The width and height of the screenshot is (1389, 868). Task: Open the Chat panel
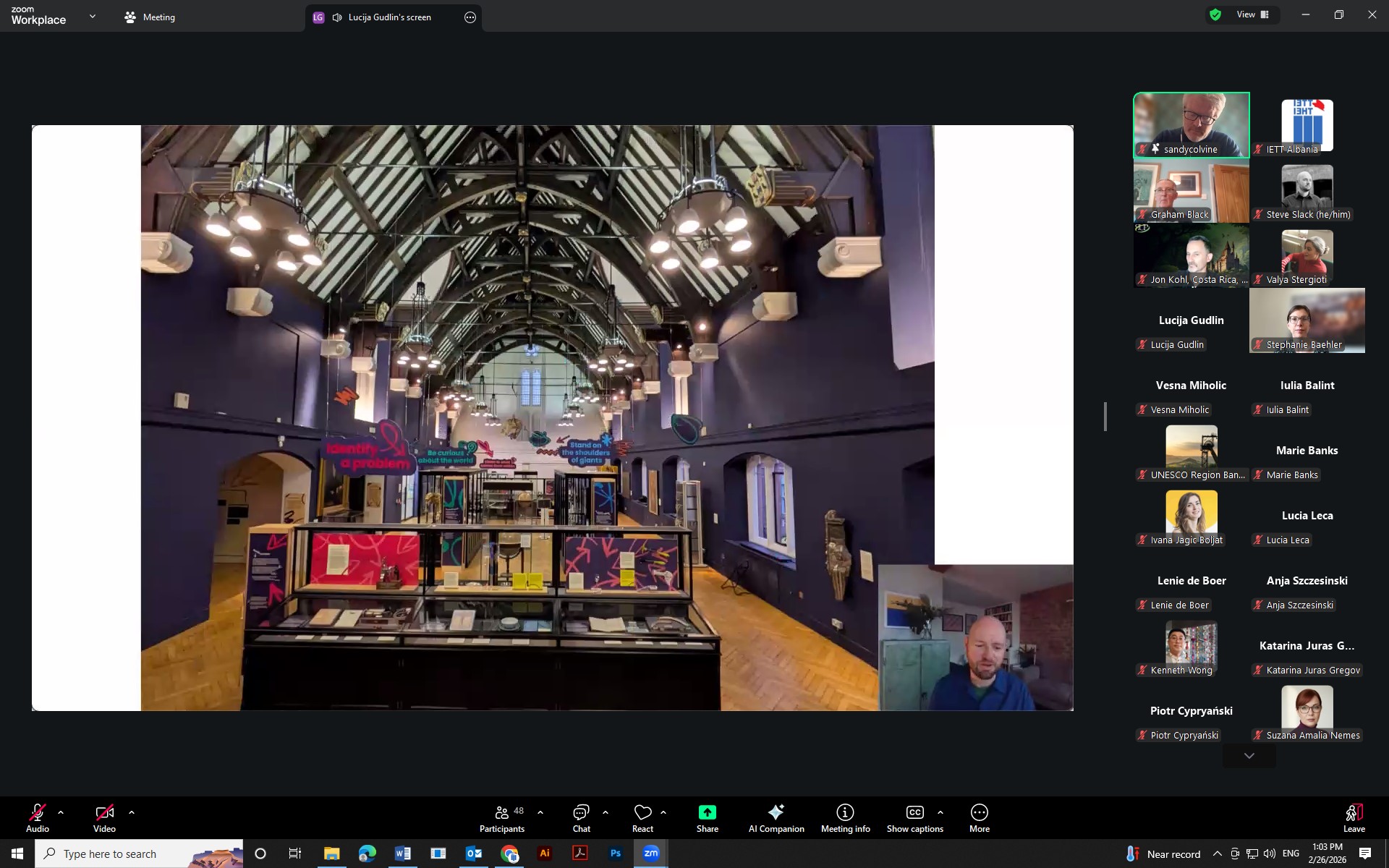click(581, 818)
